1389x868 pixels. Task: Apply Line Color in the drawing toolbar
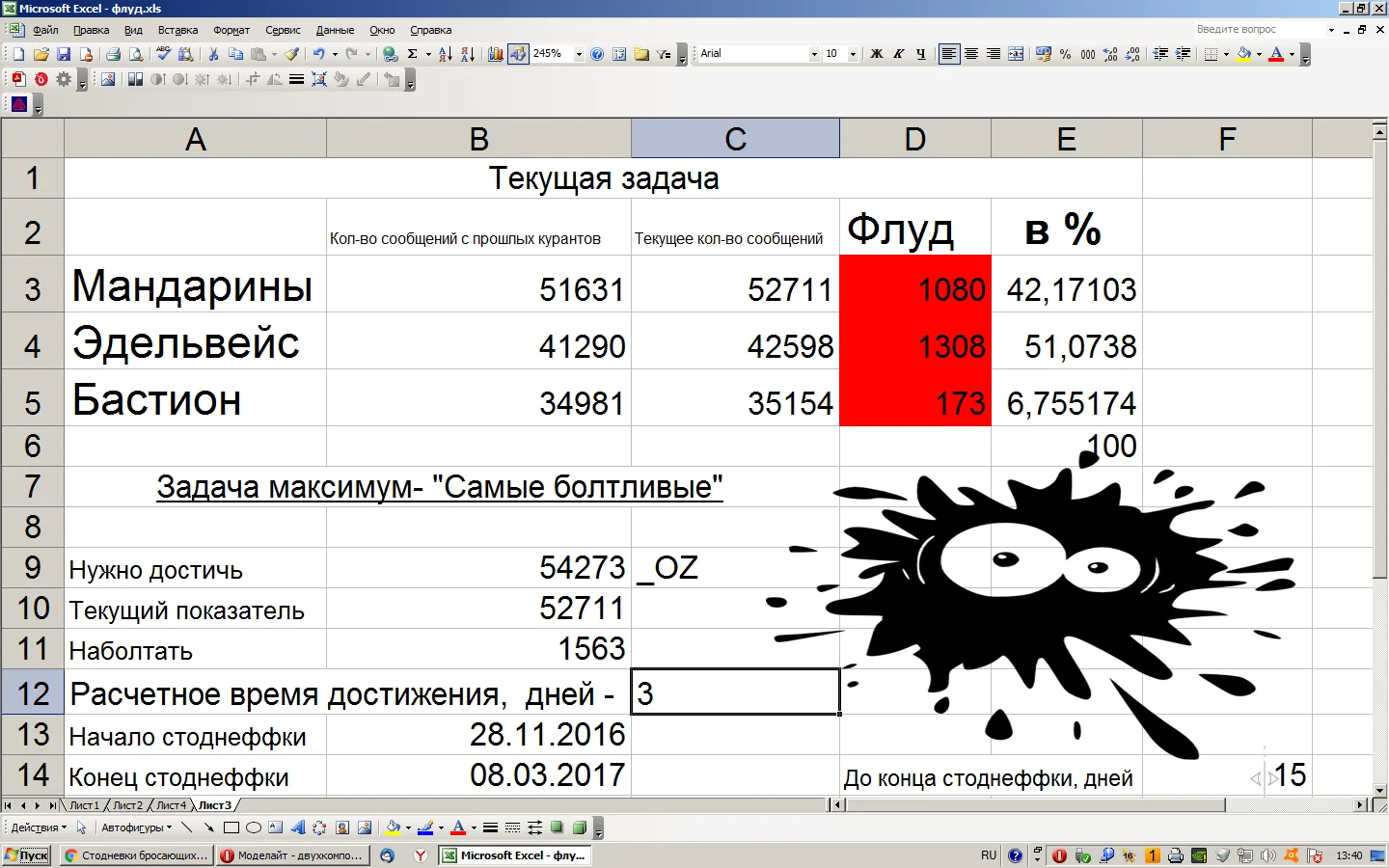pyautogui.click(x=425, y=827)
